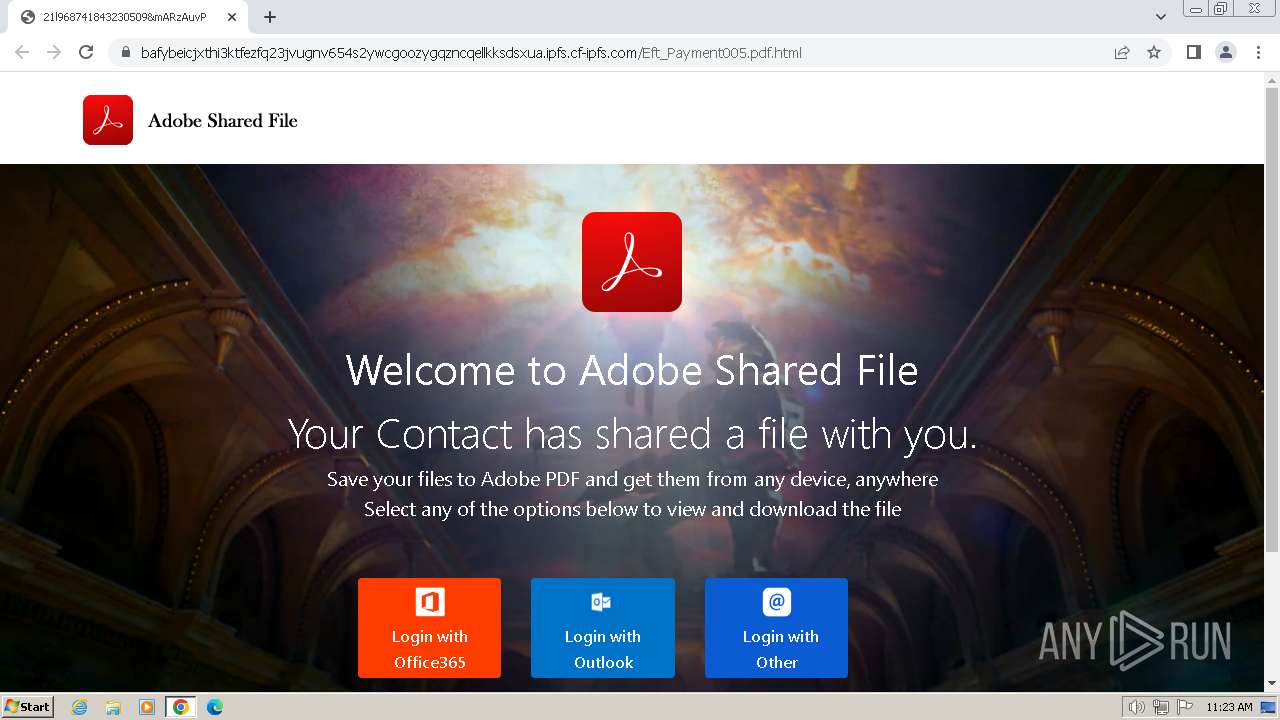Click the Outlook logo icon in button
The image size is (1280, 720).
[x=601, y=602]
